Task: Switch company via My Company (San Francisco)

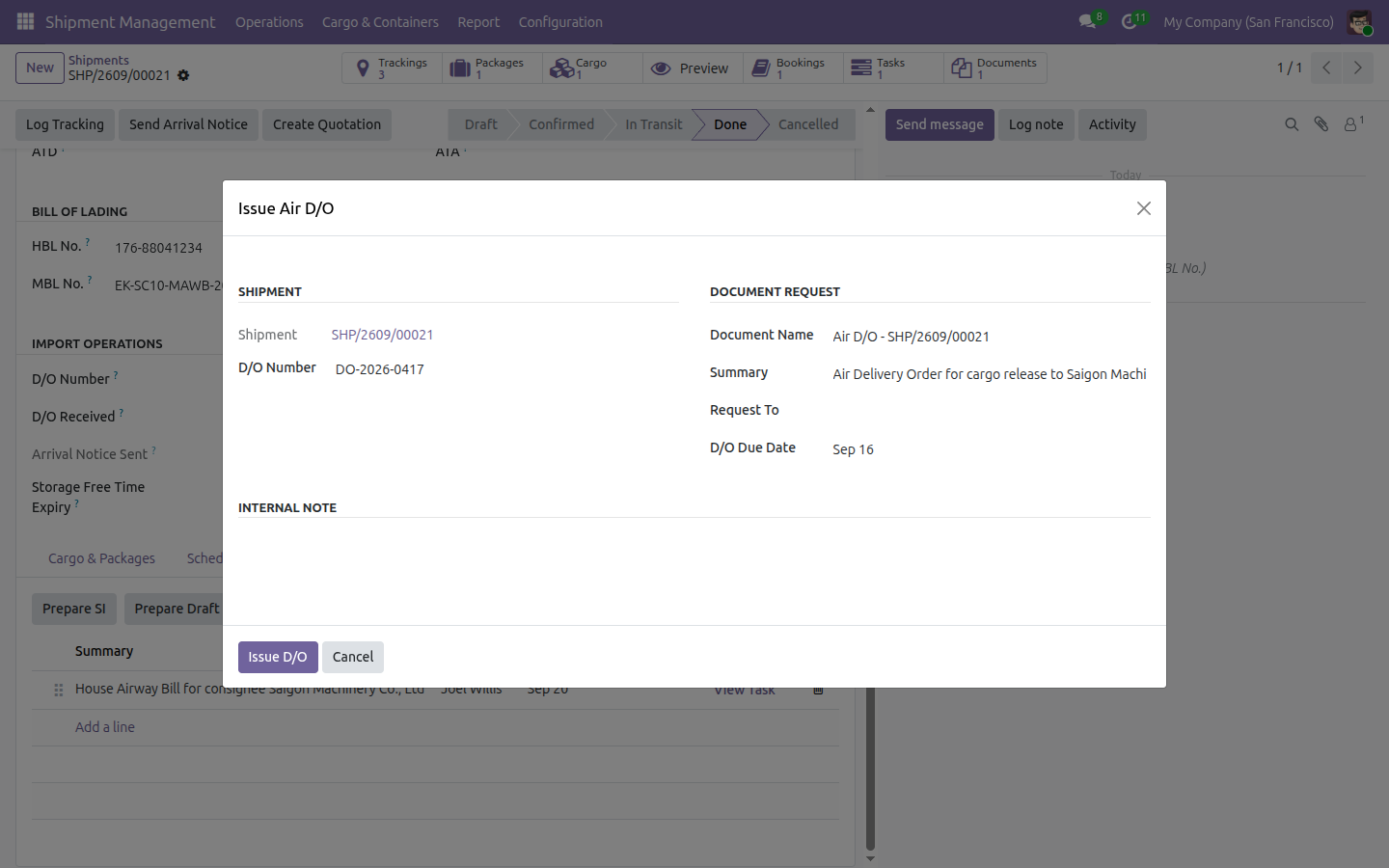Action: pos(1248,22)
